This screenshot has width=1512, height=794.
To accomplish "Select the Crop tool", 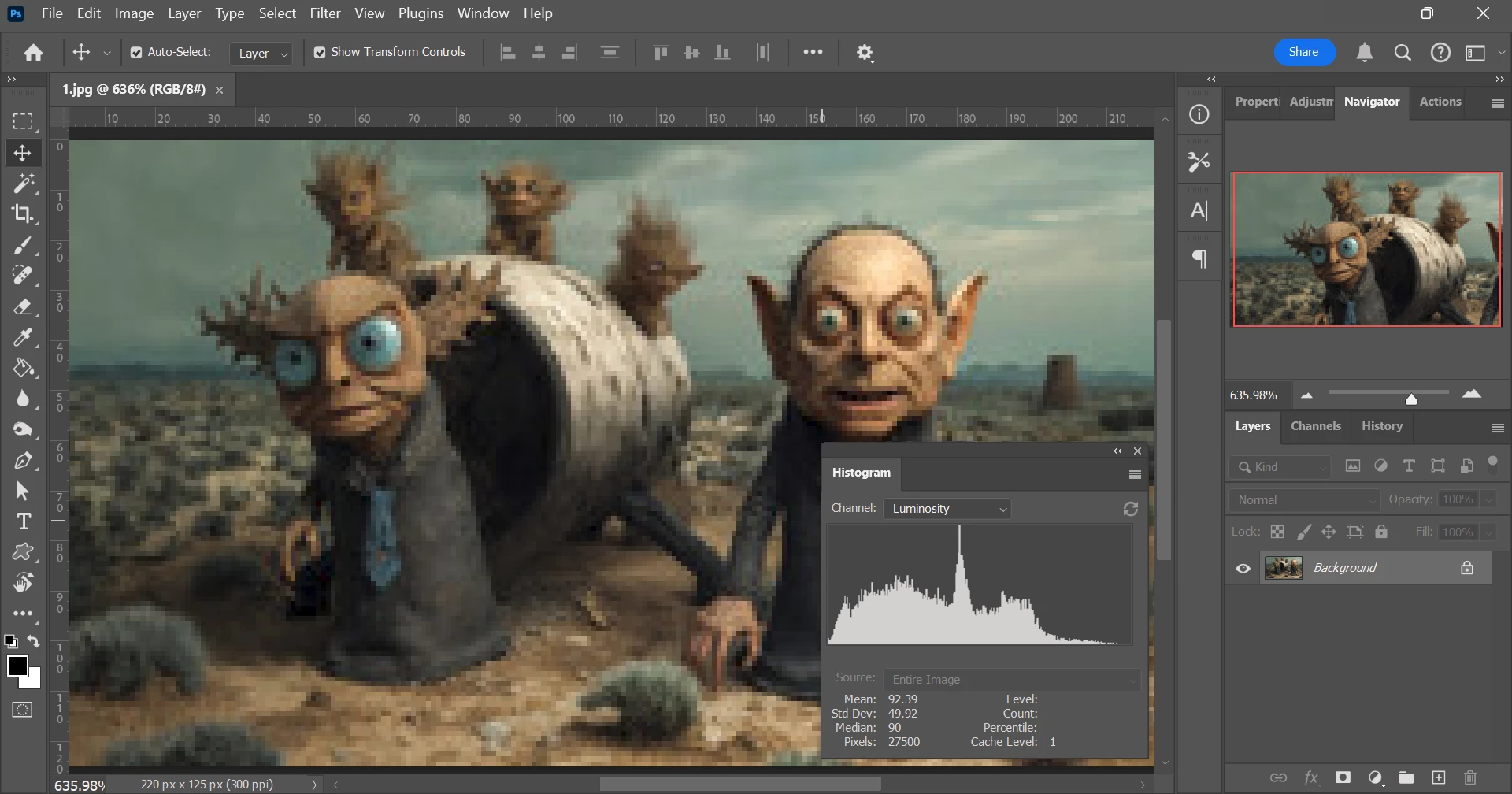I will click(x=23, y=213).
